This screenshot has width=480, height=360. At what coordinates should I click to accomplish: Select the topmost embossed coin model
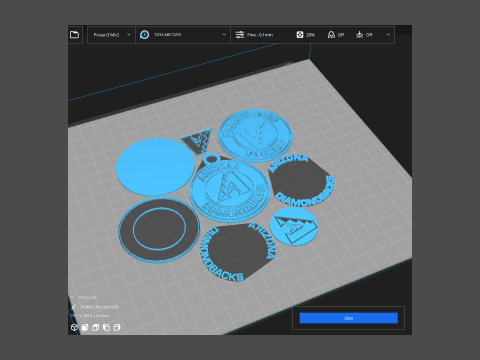255,135
